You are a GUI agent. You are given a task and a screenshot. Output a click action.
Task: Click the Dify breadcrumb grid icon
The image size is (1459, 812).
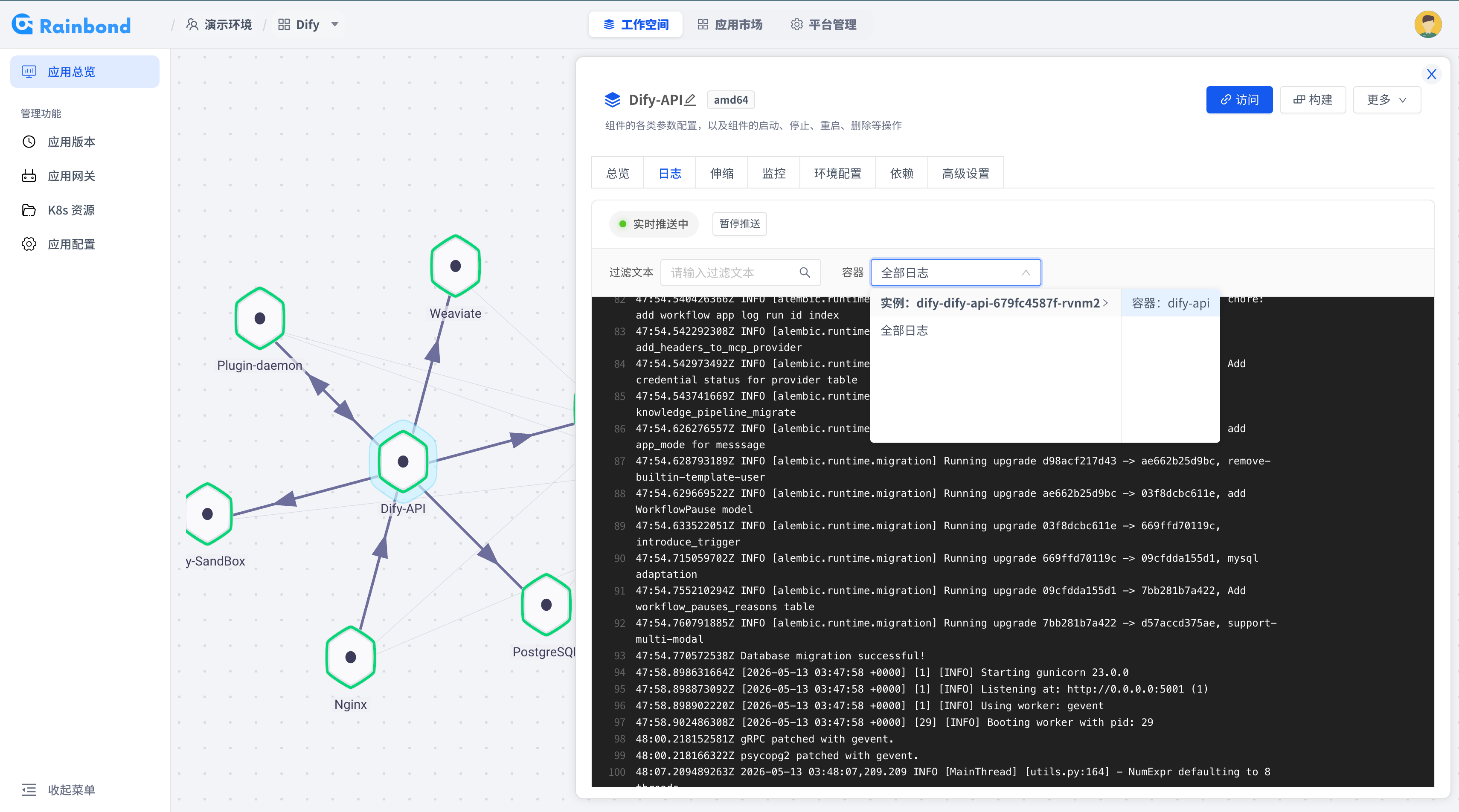pos(284,24)
